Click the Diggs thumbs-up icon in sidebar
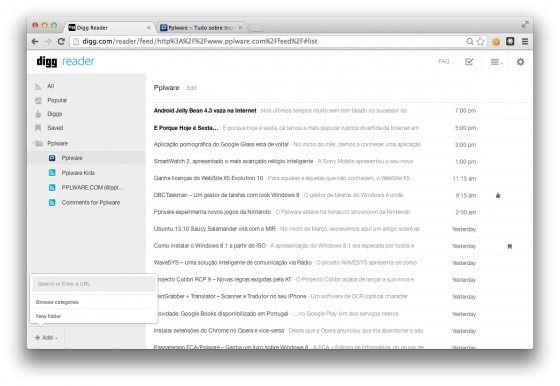Viewport: 560px width, 386px height. coord(38,114)
